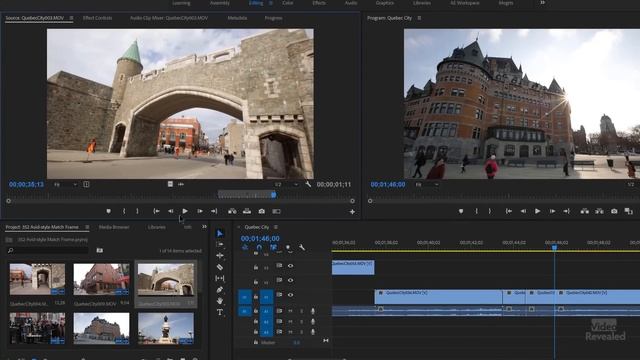Select the Hand tool
The image size is (640, 360).
coord(220,301)
